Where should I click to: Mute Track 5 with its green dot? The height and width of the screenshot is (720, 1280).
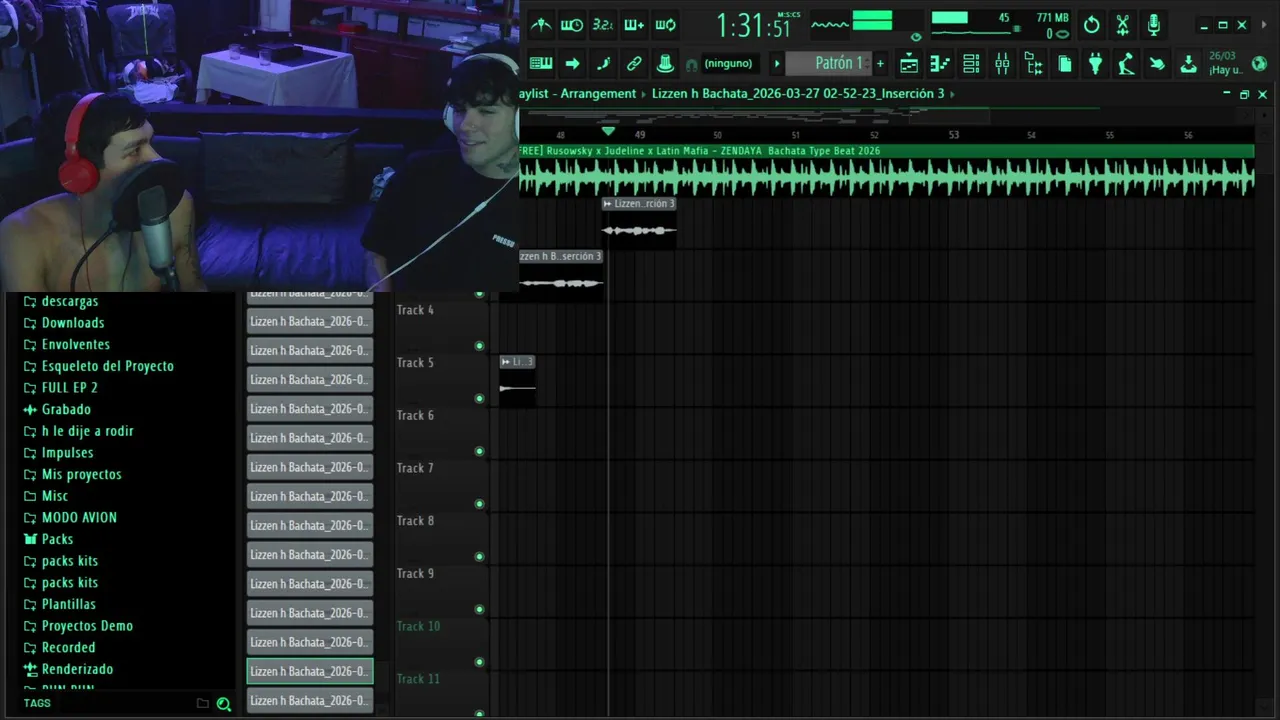(479, 398)
